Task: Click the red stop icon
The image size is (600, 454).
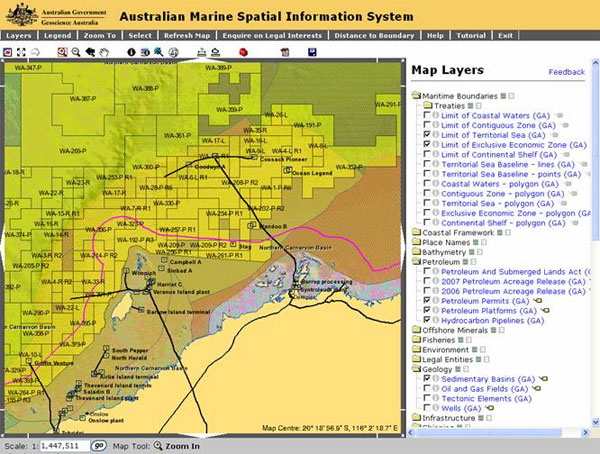Action: [243, 52]
